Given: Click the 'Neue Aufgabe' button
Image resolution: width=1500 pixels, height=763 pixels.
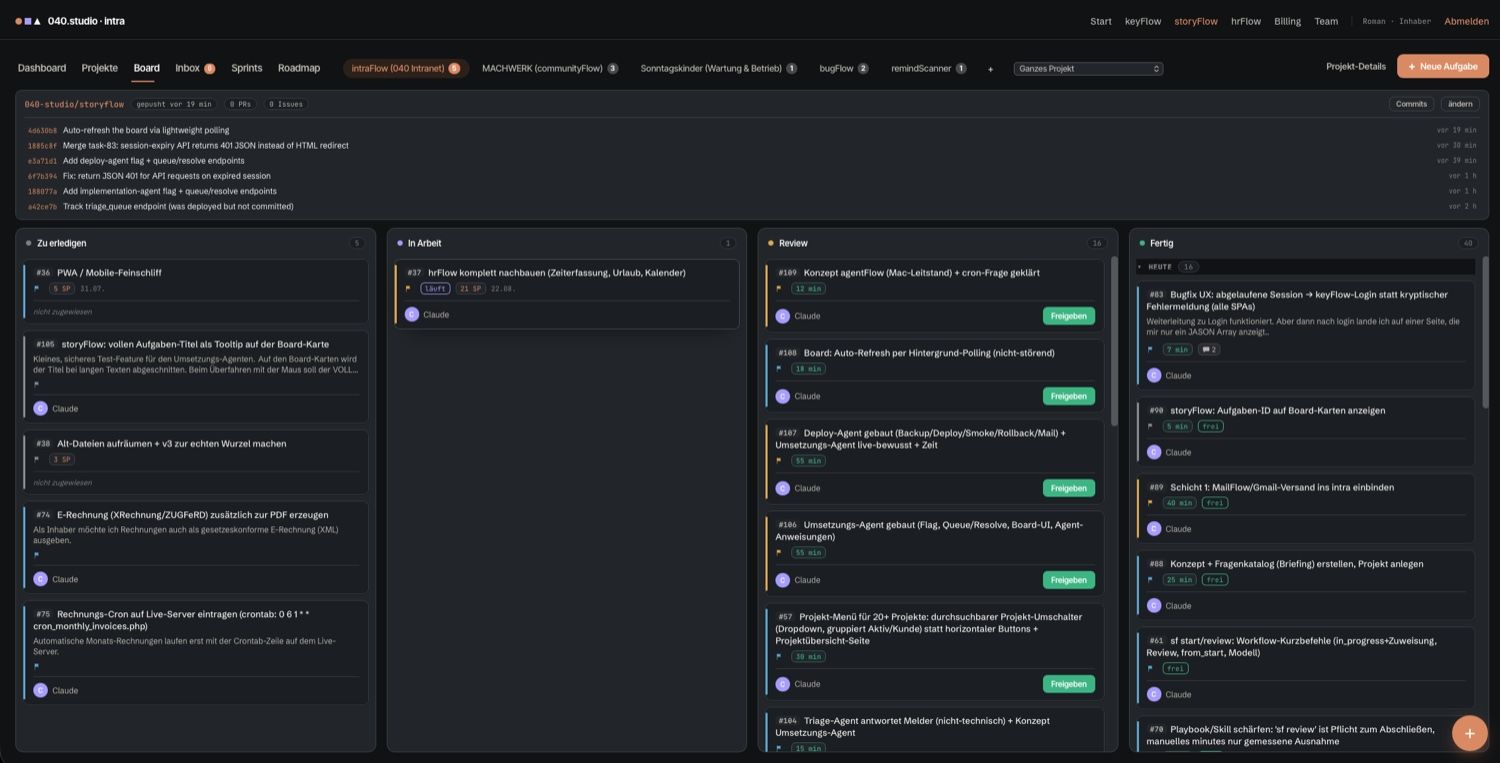Looking at the screenshot, I should pos(1443,66).
